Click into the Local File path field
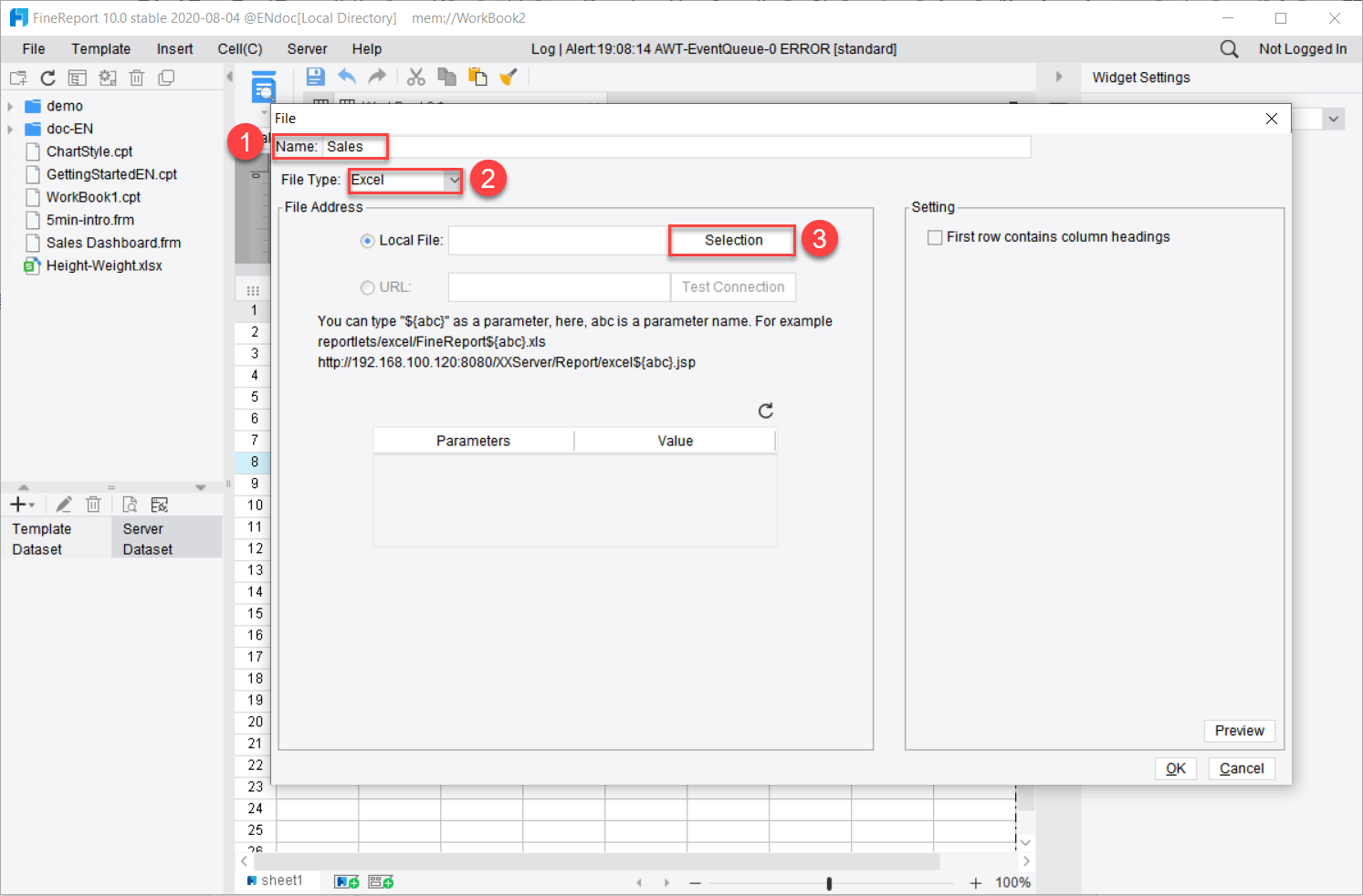This screenshot has width=1363, height=896. coord(559,241)
